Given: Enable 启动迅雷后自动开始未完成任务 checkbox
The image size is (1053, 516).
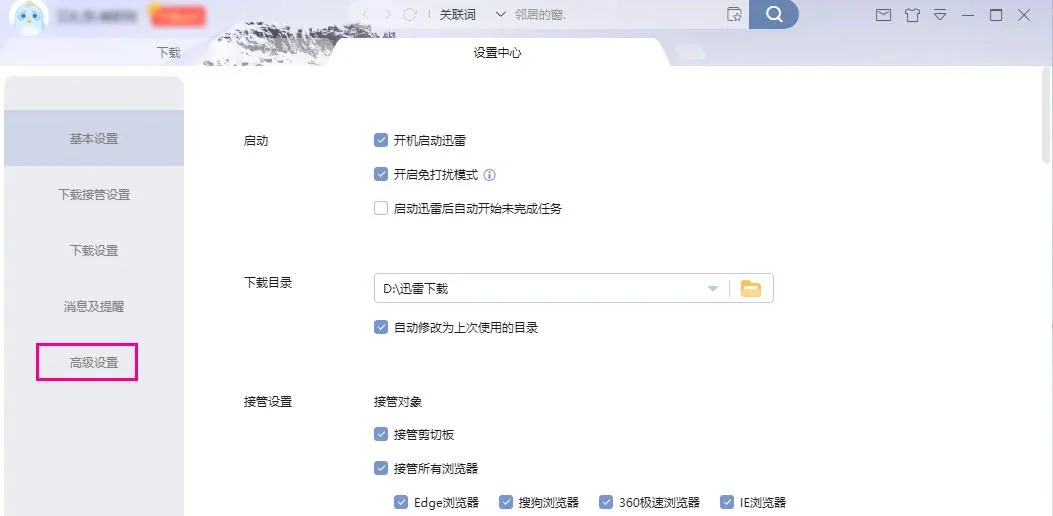Looking at the screenshot, I should [x=381, y=209].
